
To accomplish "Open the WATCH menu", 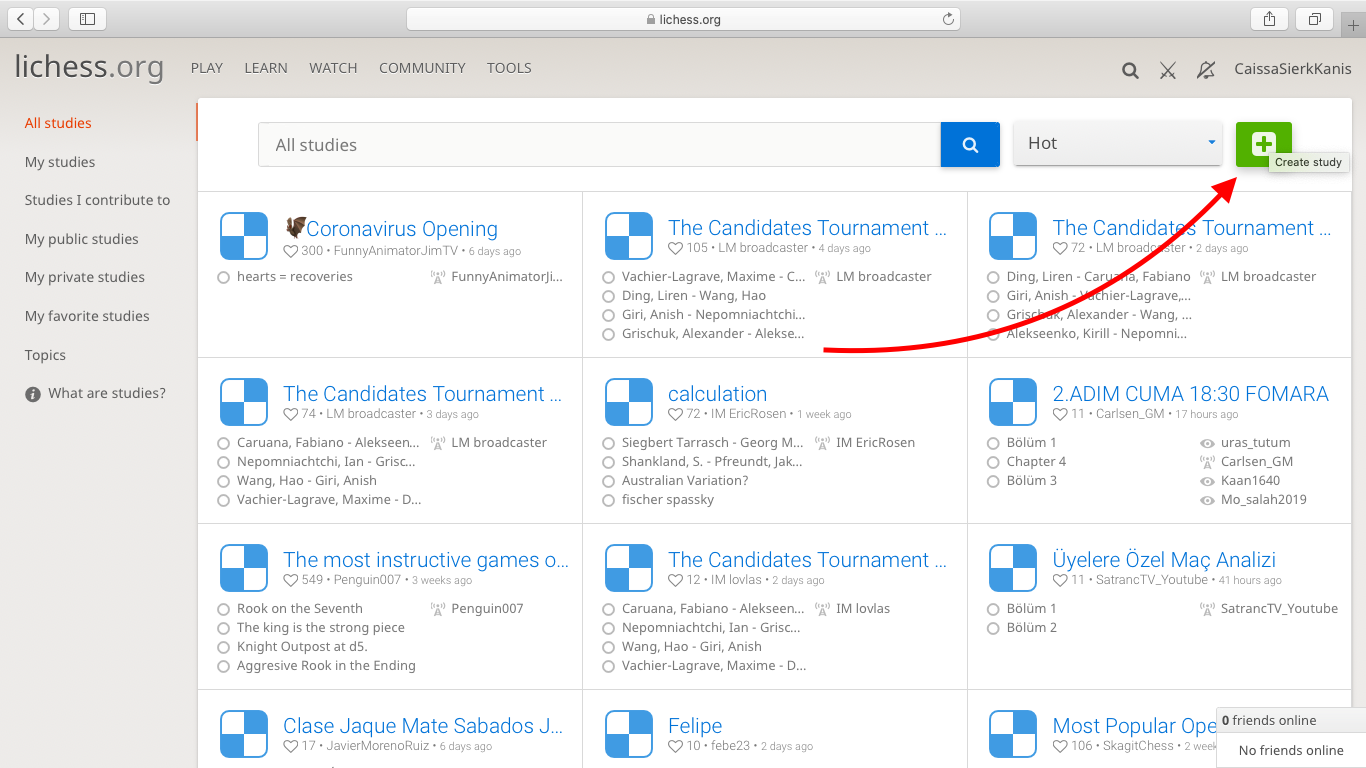I will click(x=333, y=68).
